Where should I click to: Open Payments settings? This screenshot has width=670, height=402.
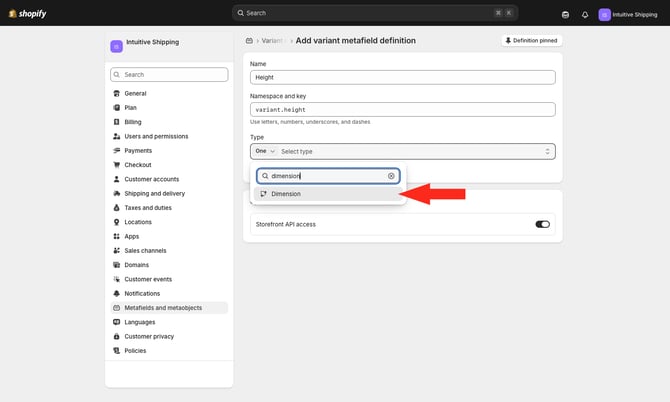(x=138, y=150)
